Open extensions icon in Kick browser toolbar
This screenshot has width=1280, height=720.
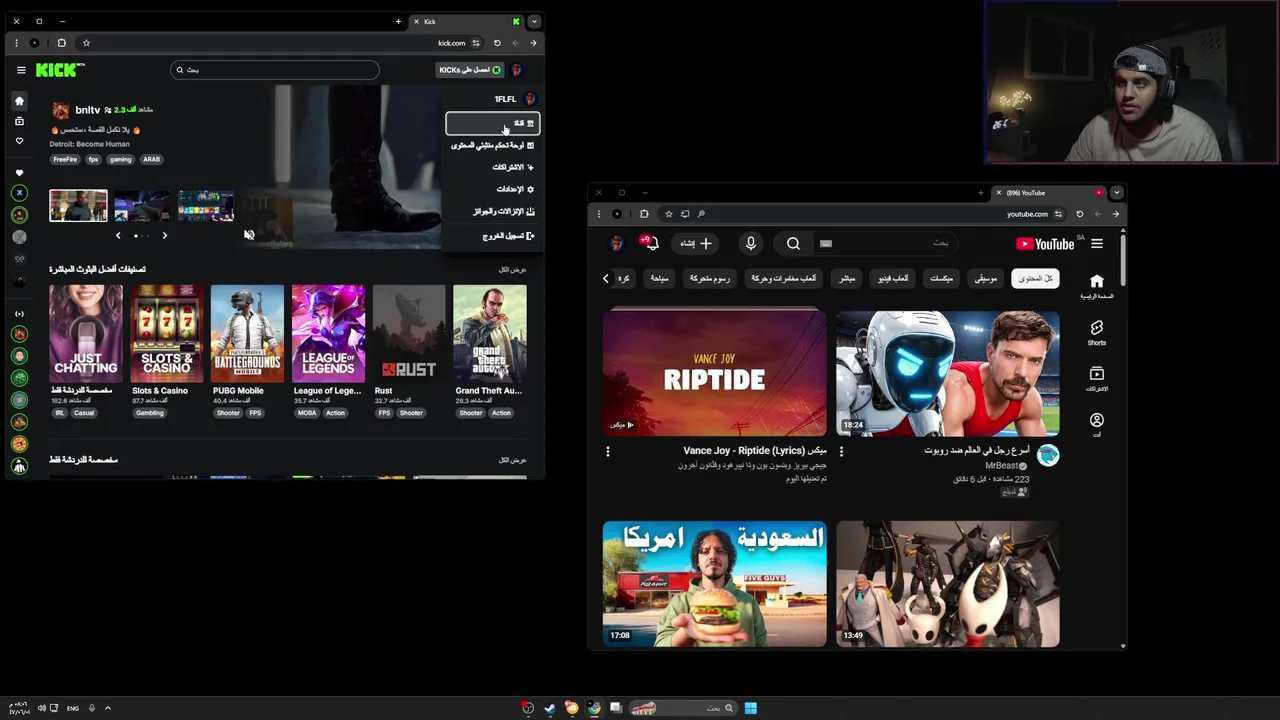[61, 43]
